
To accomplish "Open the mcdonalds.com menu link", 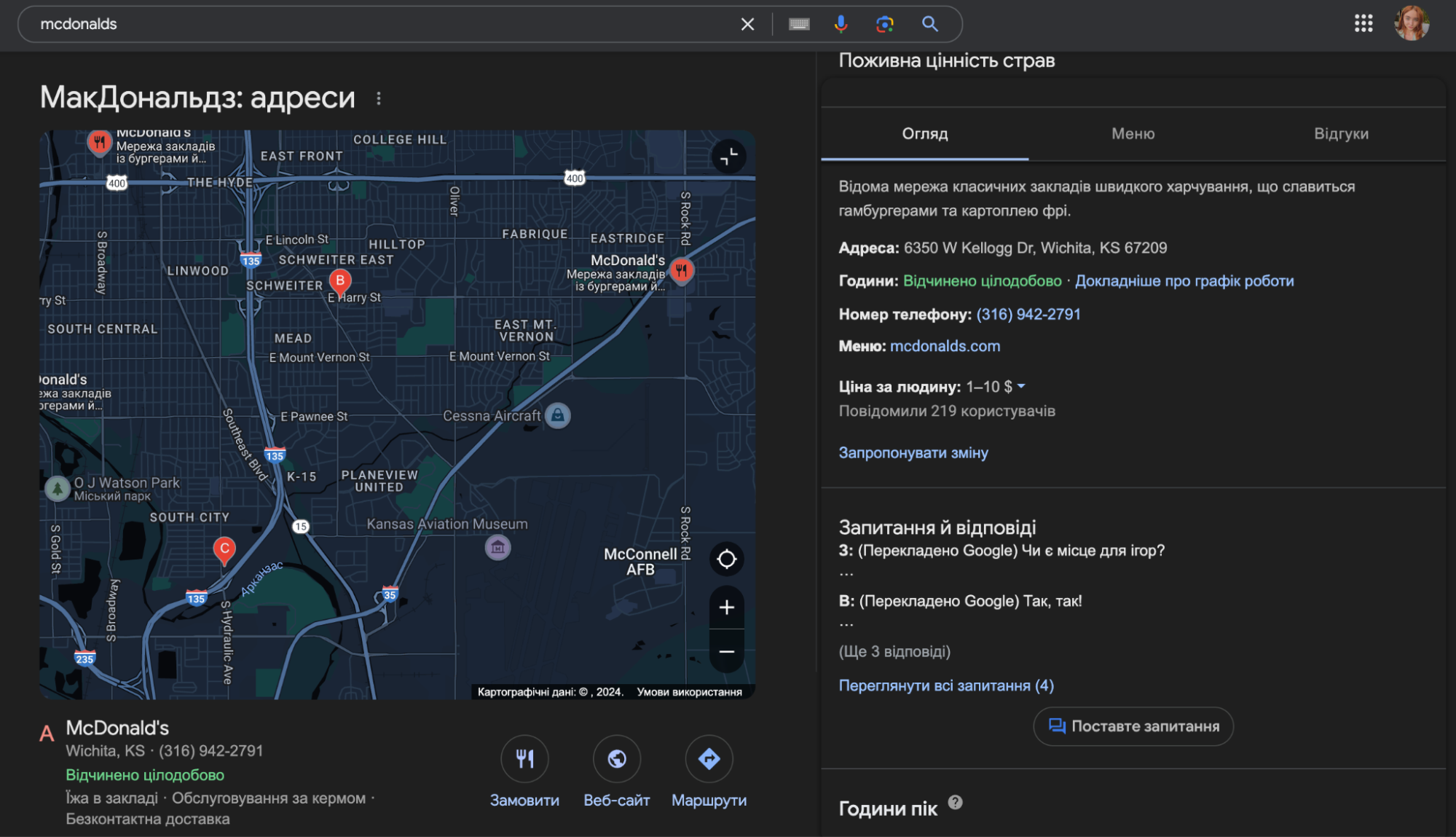I will click(x=945, y=346).
